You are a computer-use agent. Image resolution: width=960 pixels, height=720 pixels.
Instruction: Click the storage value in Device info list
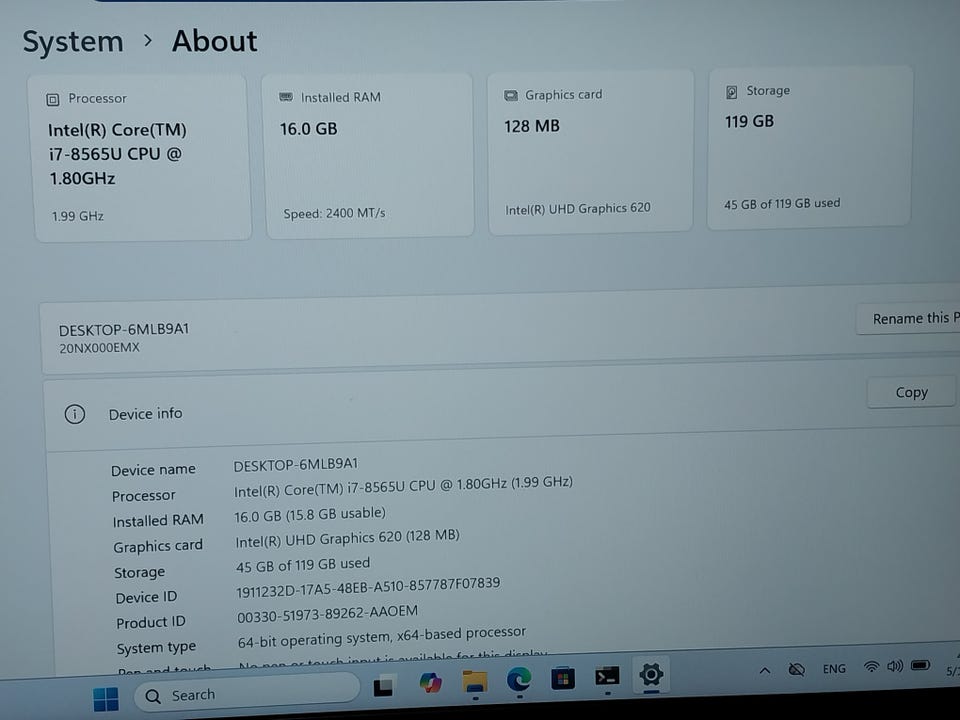(302, 564)
